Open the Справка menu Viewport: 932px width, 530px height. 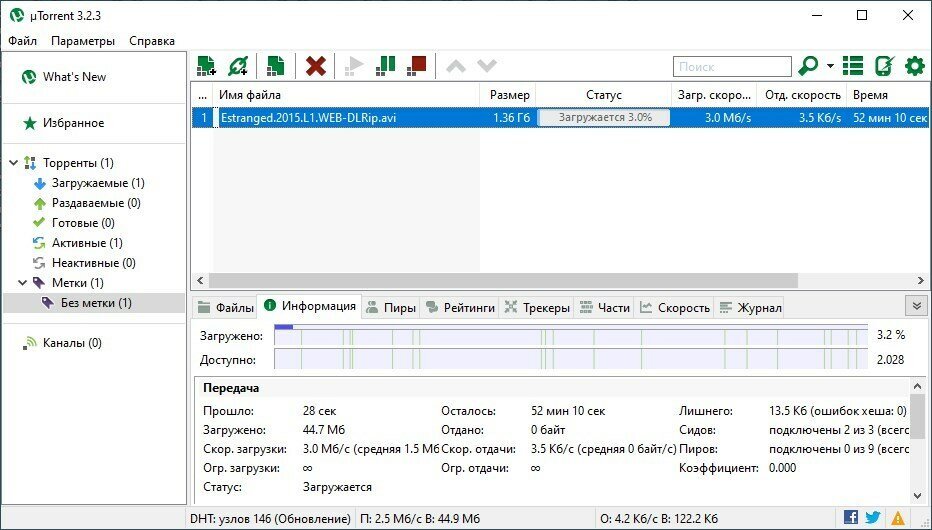point(152,41)
